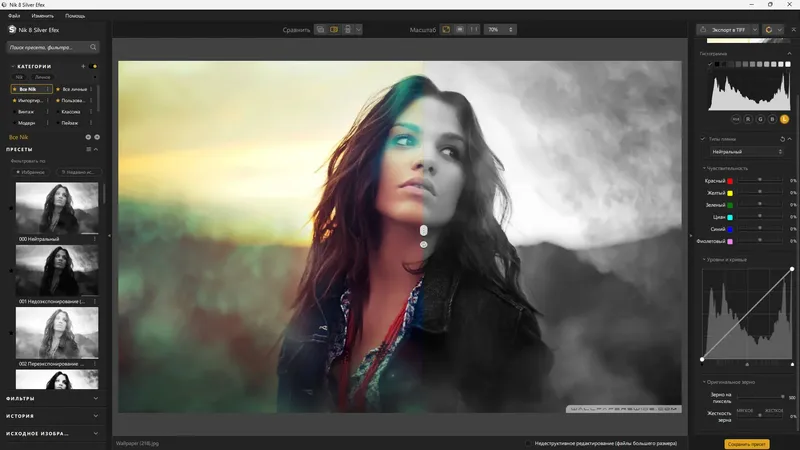This screenshot has height=450, width=800.
Task: Select side-by-side compare mode
Action: (x=348, y=30)
